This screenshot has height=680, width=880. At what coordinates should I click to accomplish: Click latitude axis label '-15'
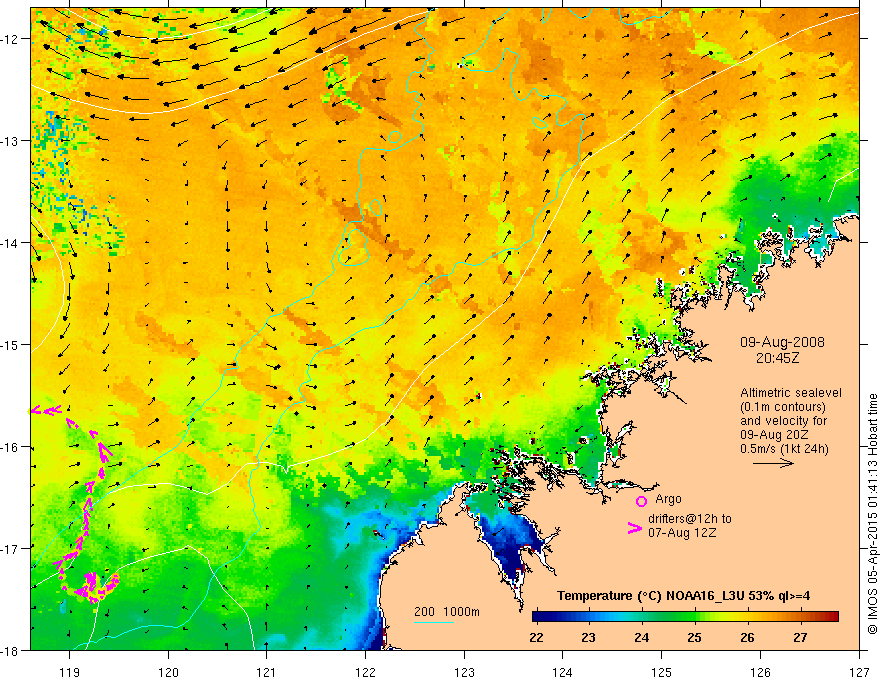tap(11, 344)
